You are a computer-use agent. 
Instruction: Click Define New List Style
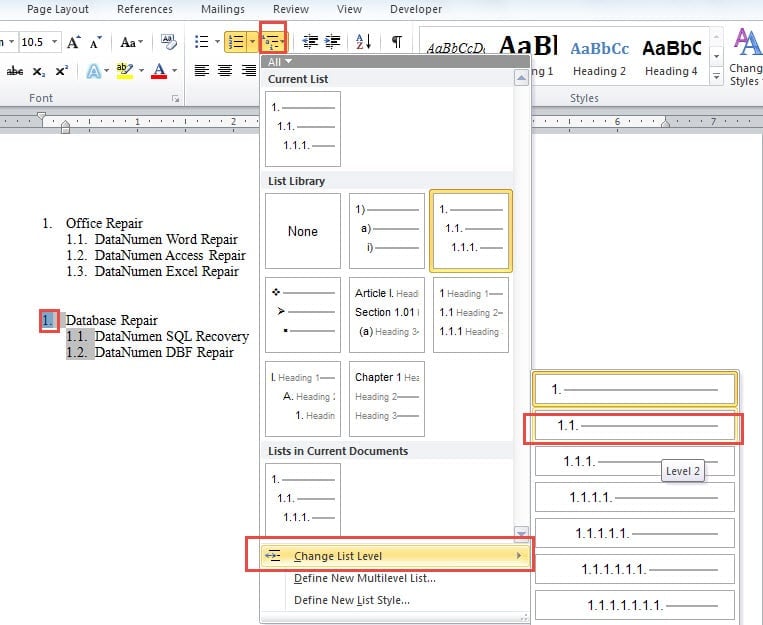(351, 600)
